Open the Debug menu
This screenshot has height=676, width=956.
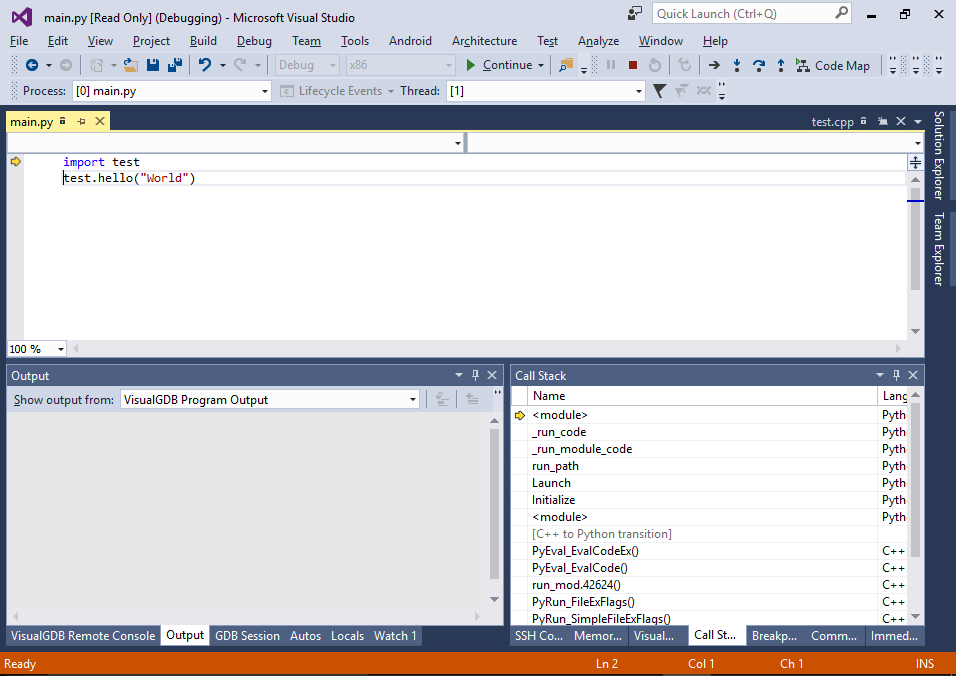coord(254,41)
